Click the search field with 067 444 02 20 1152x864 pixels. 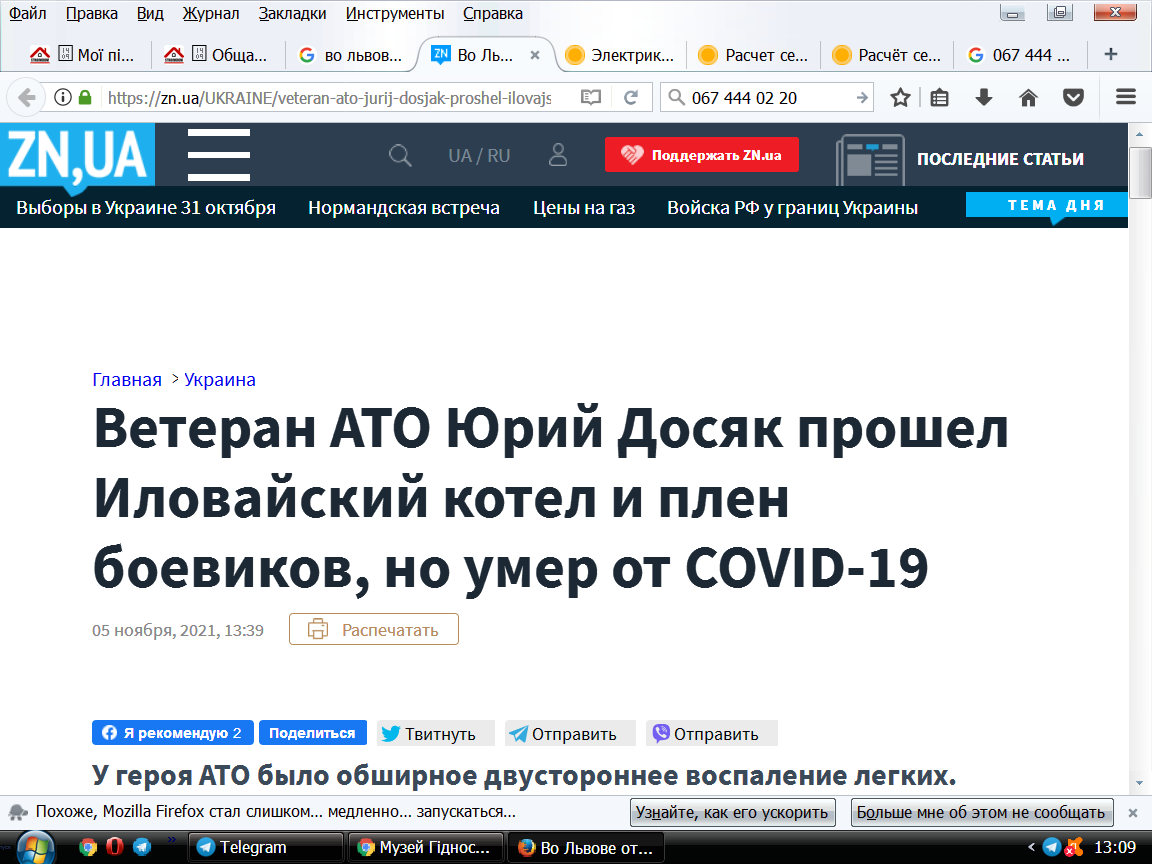(x=768, y=98)
